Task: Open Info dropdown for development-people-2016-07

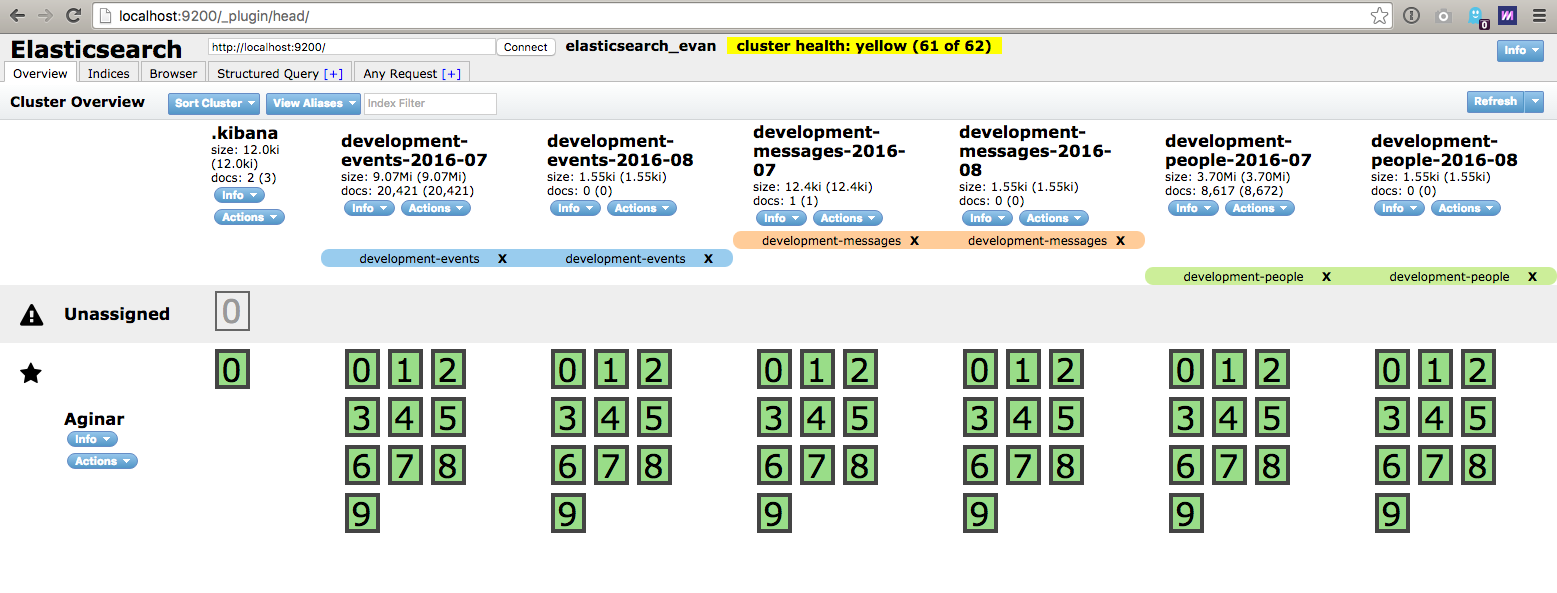Action: click(1193, 208)
